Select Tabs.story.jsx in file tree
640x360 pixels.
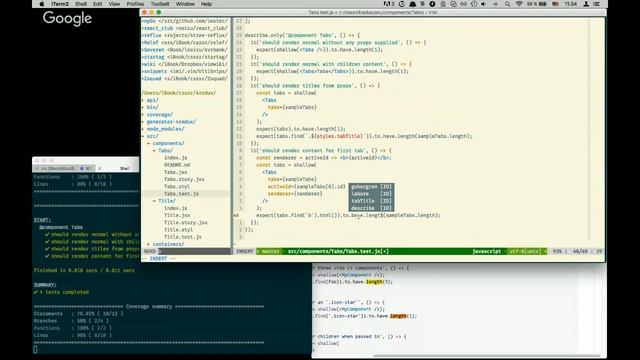(x=184, y=179)
